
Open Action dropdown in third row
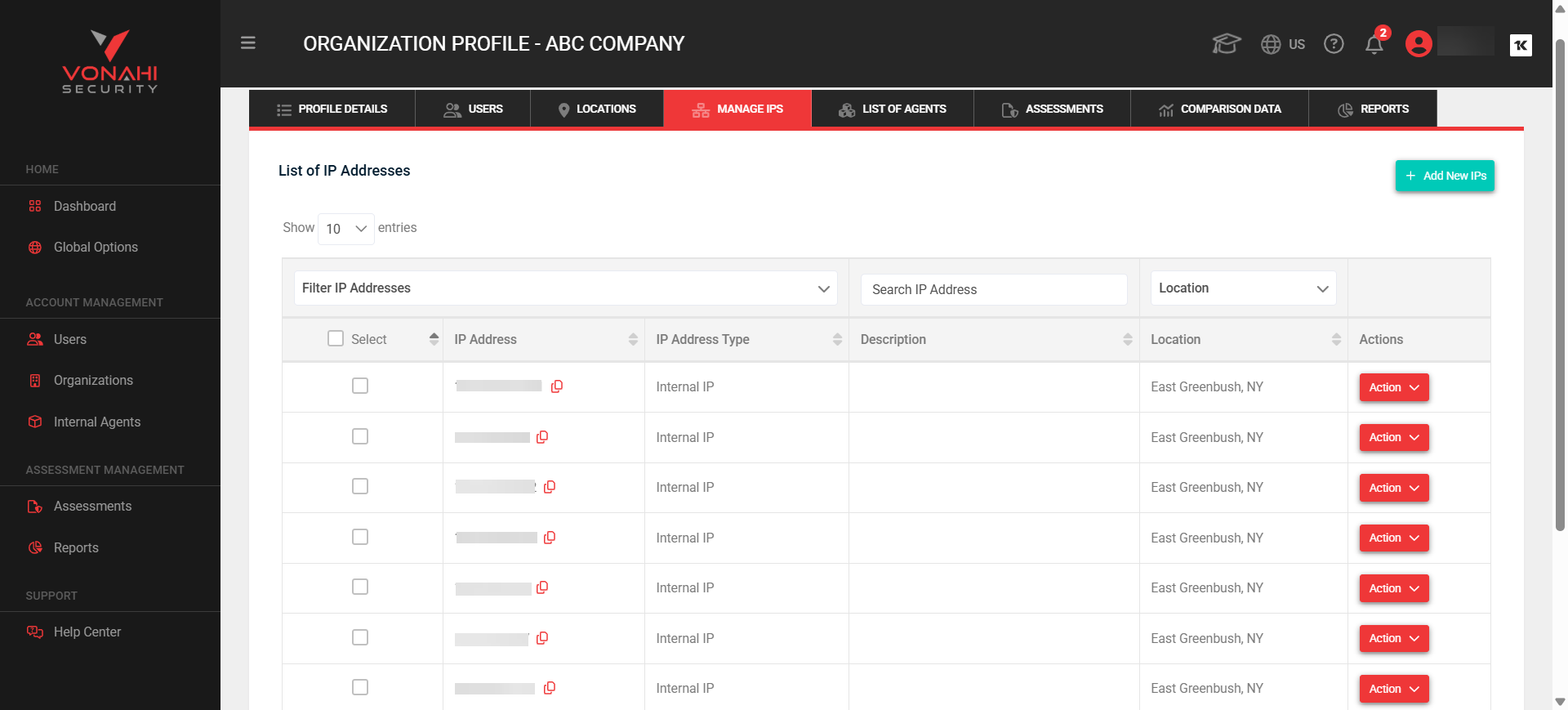[x=1394, y=488]
